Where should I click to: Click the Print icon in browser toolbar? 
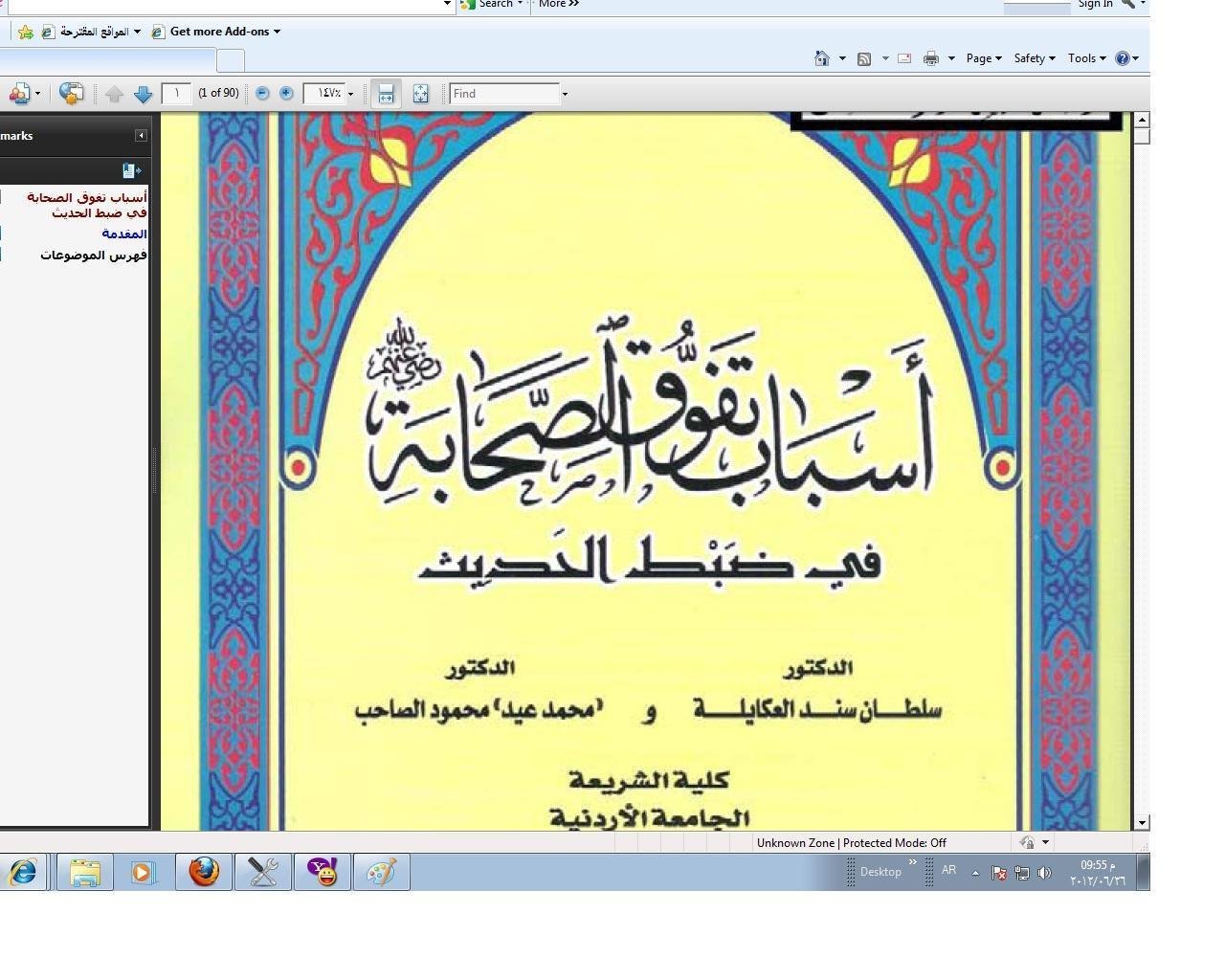pyautogui.click(x=929, y=57)
